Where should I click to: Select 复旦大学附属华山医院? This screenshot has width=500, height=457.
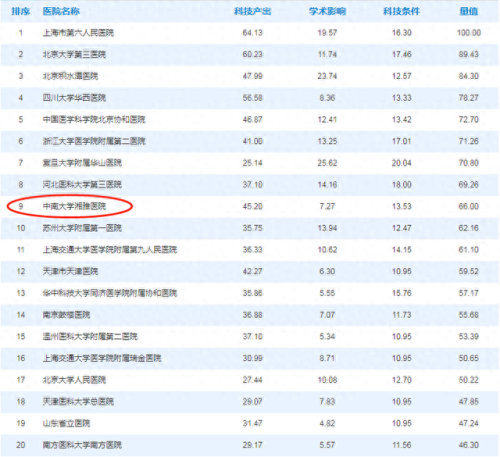[82, 163]
